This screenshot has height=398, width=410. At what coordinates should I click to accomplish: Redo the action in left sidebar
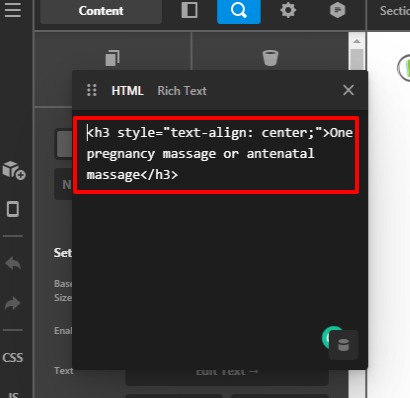tap(13, 303)
